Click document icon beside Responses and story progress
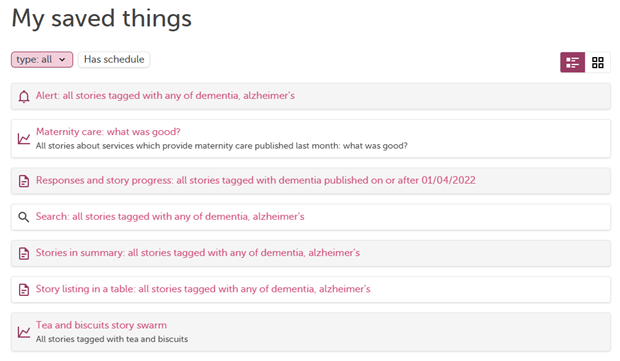Image resolution: width=620 pixels, height=361 pixels. [x=24, y=181]
